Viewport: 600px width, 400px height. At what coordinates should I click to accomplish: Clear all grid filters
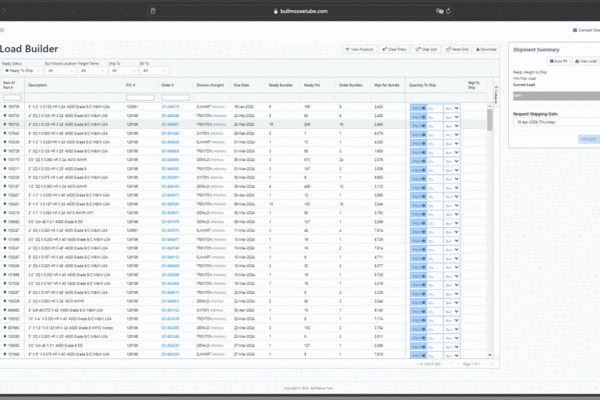[x=394, y=48]
